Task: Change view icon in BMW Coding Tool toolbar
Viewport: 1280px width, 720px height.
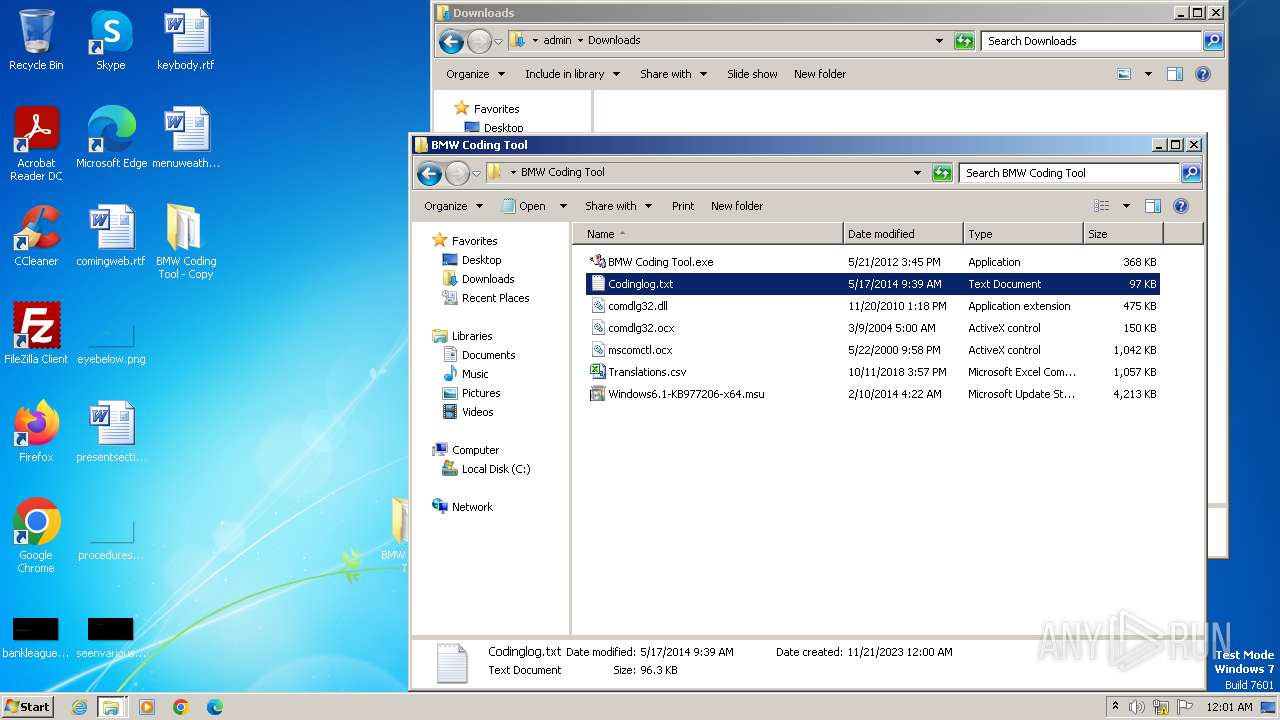Action: (1101, 206)
